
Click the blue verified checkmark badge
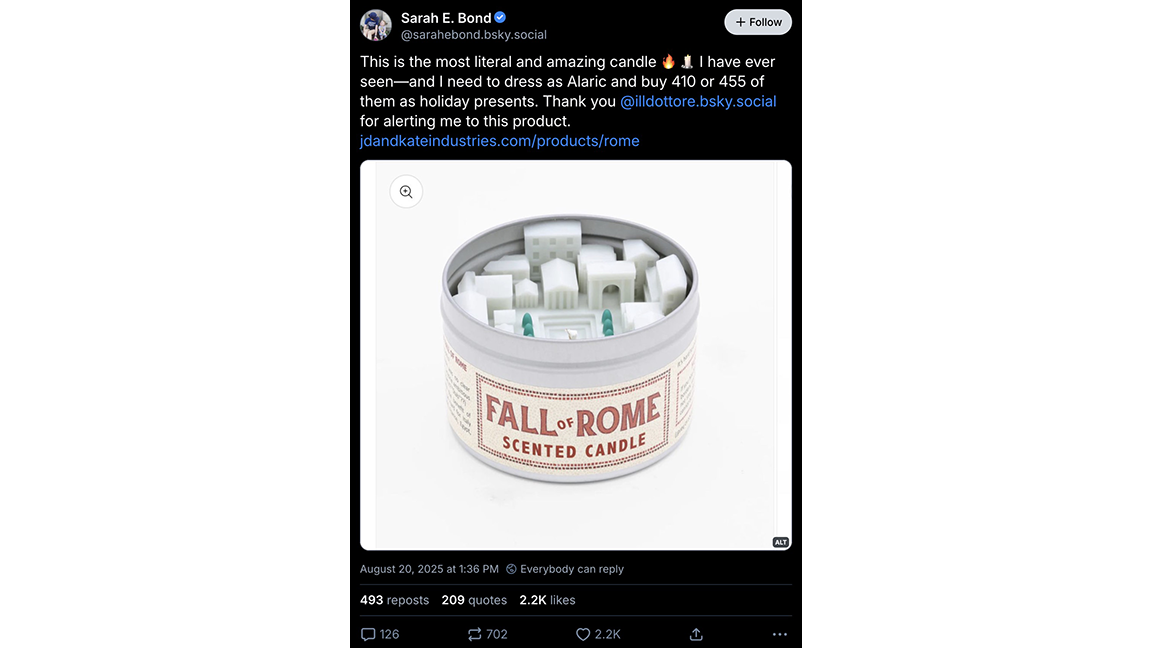pos(498,16)
